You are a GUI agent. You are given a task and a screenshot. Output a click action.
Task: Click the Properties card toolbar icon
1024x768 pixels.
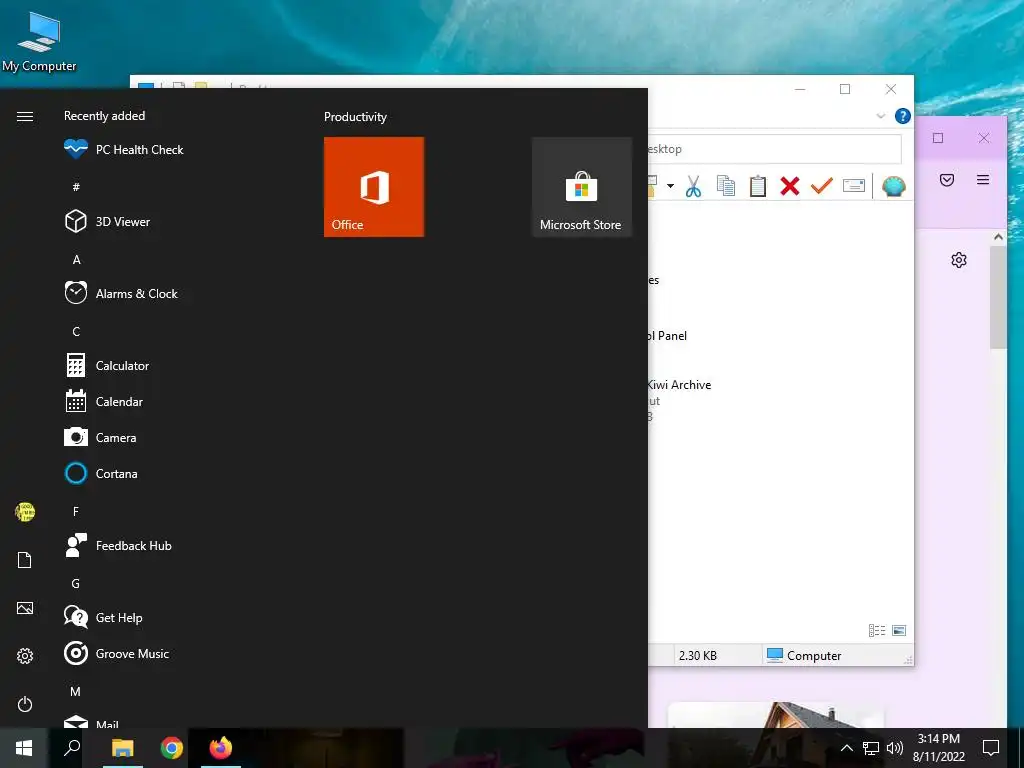tap(854, 186)
